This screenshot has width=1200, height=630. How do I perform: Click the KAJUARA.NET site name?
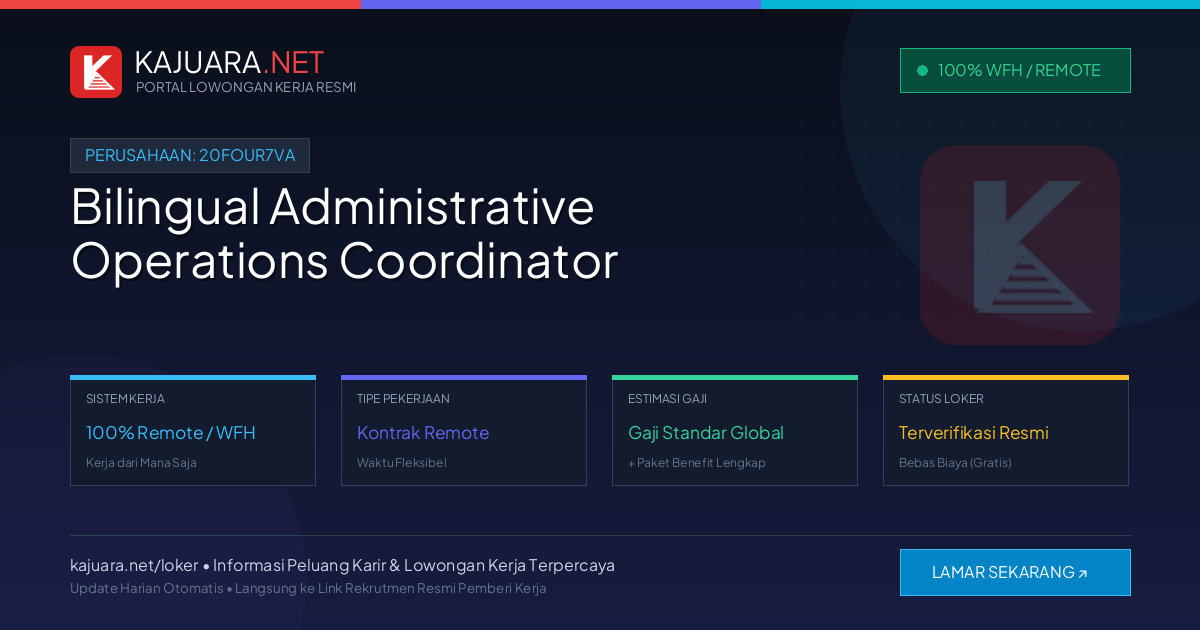[x=229, y=62]
